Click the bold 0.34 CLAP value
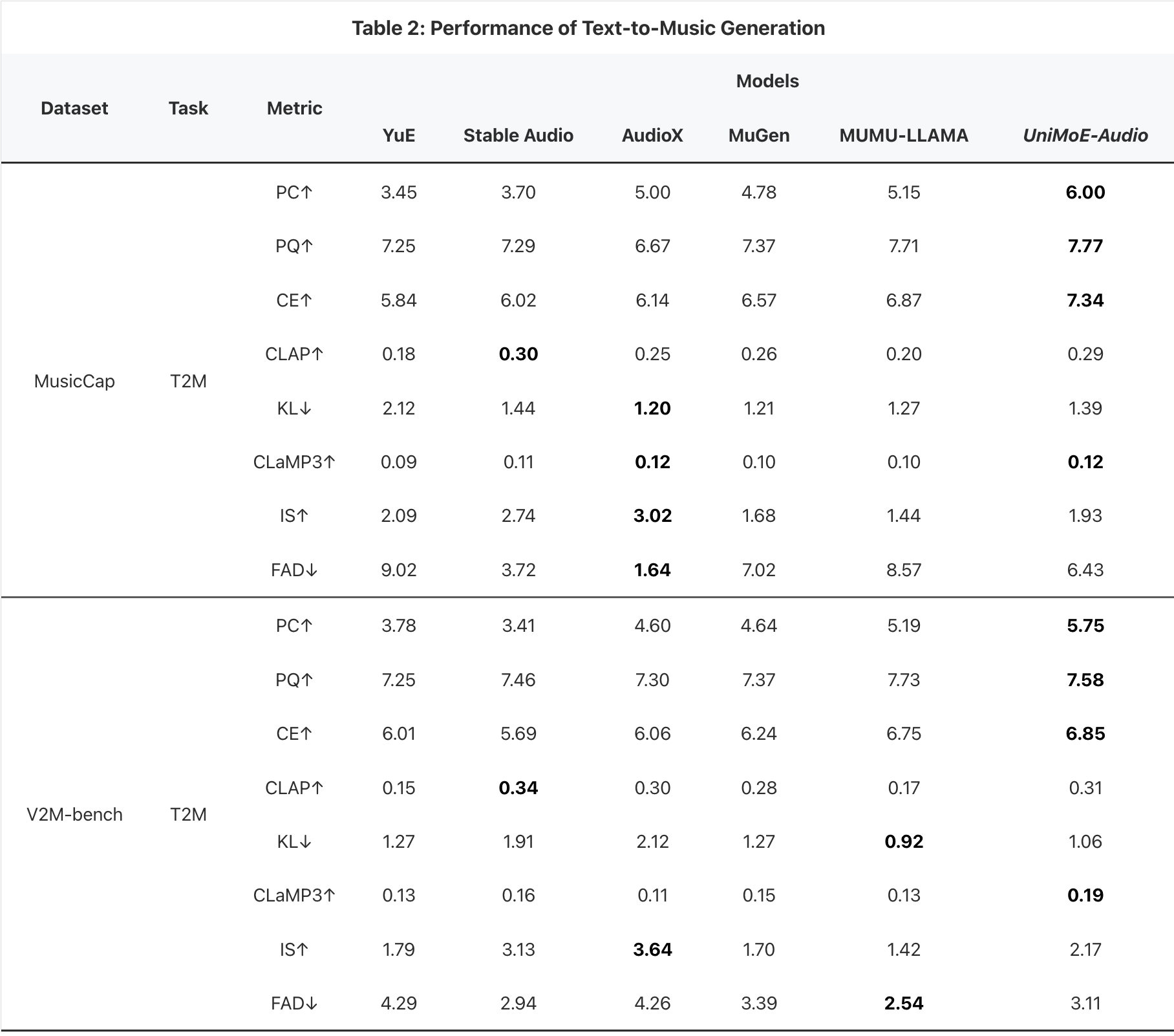The image size is (1174, 1036). (518, 788)
